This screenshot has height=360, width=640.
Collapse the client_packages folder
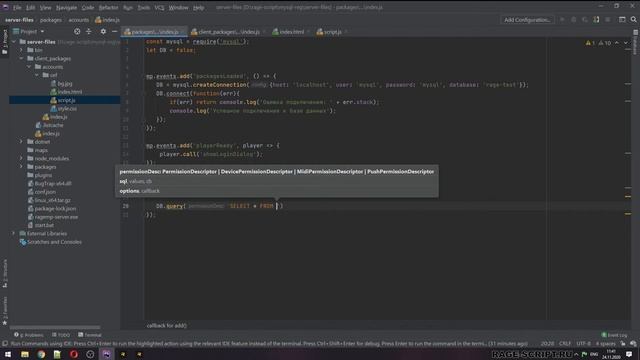click(x=22, y=58)
